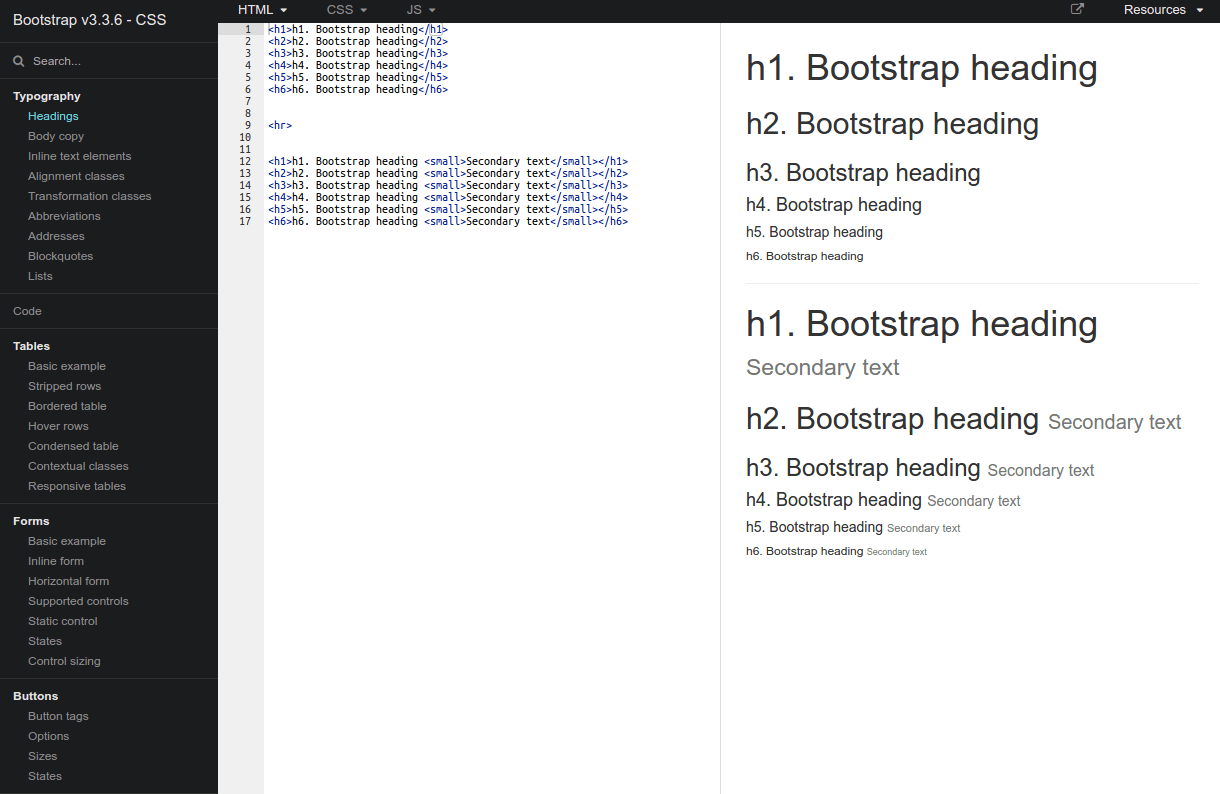Click the search magnifier icon
Screen dimensions: 1220x794
(17, 60)
